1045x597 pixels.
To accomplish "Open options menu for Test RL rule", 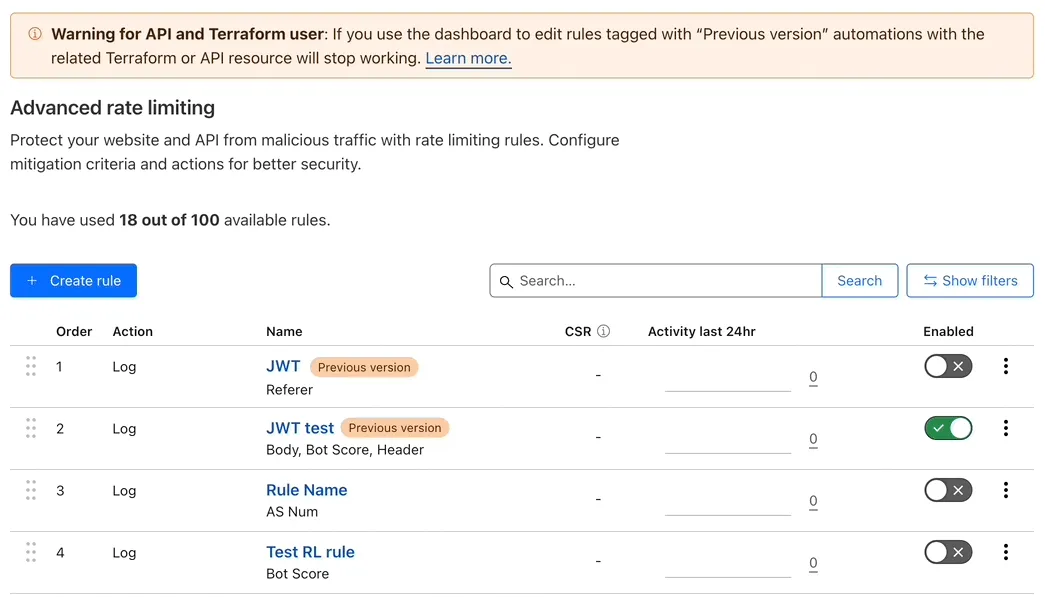I will 1006,552.
